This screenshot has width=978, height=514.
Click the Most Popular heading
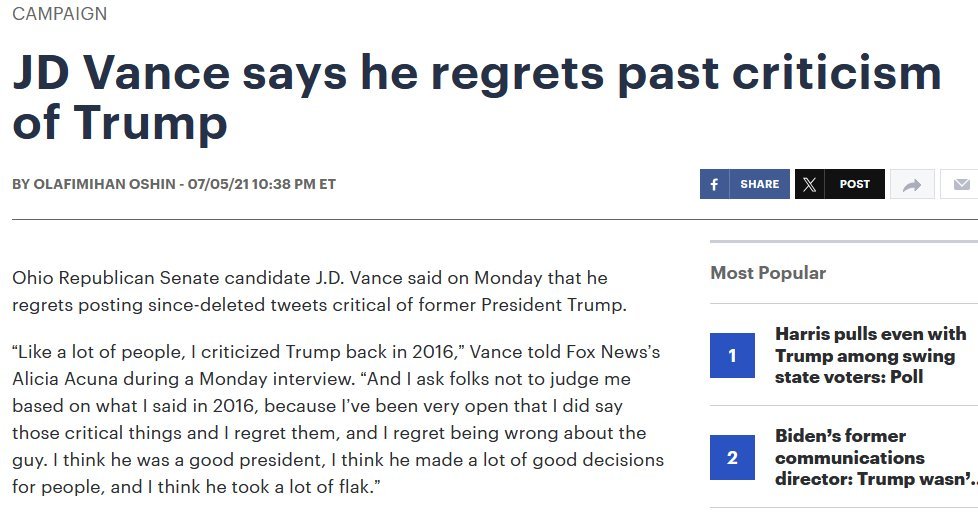pyautogui.click(x=768, y=273)
